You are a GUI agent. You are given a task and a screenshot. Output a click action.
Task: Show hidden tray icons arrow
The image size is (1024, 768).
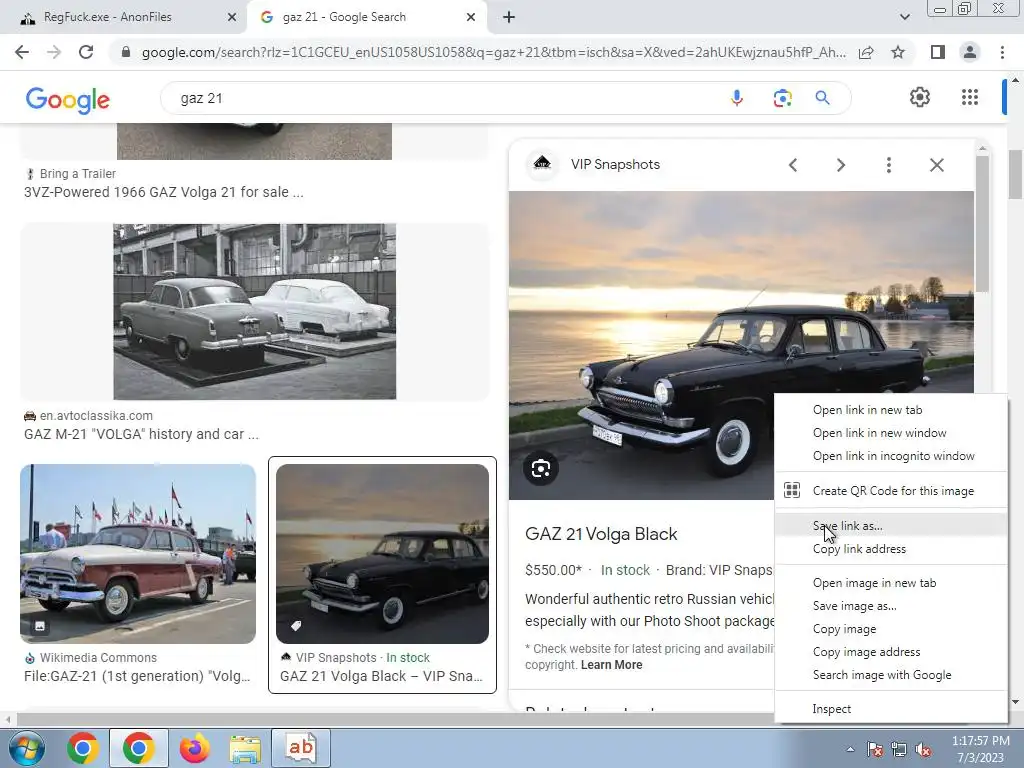point(850,749)
